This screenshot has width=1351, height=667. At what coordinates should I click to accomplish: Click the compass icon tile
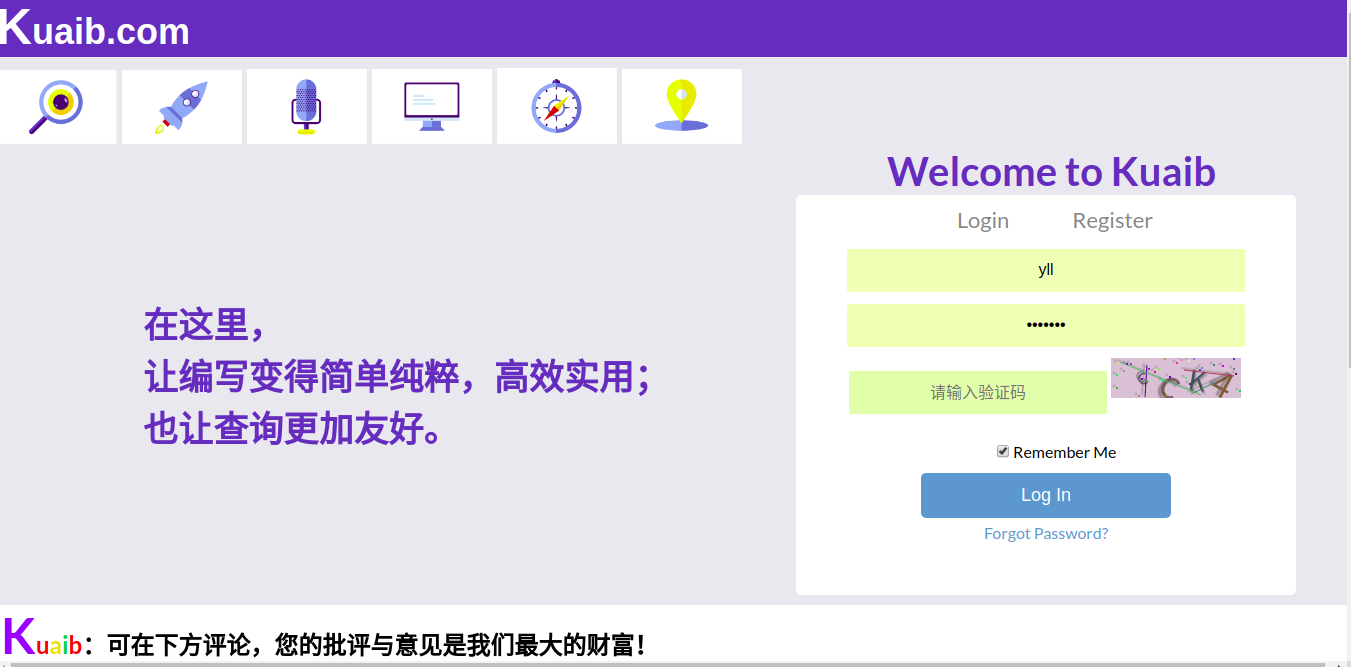(x=557, y=106)
